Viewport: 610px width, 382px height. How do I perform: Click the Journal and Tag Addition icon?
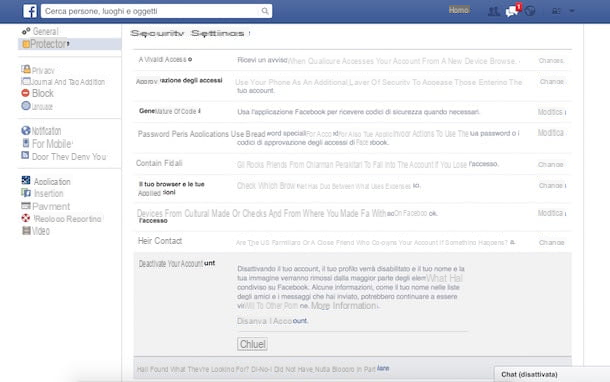(25, 81)
